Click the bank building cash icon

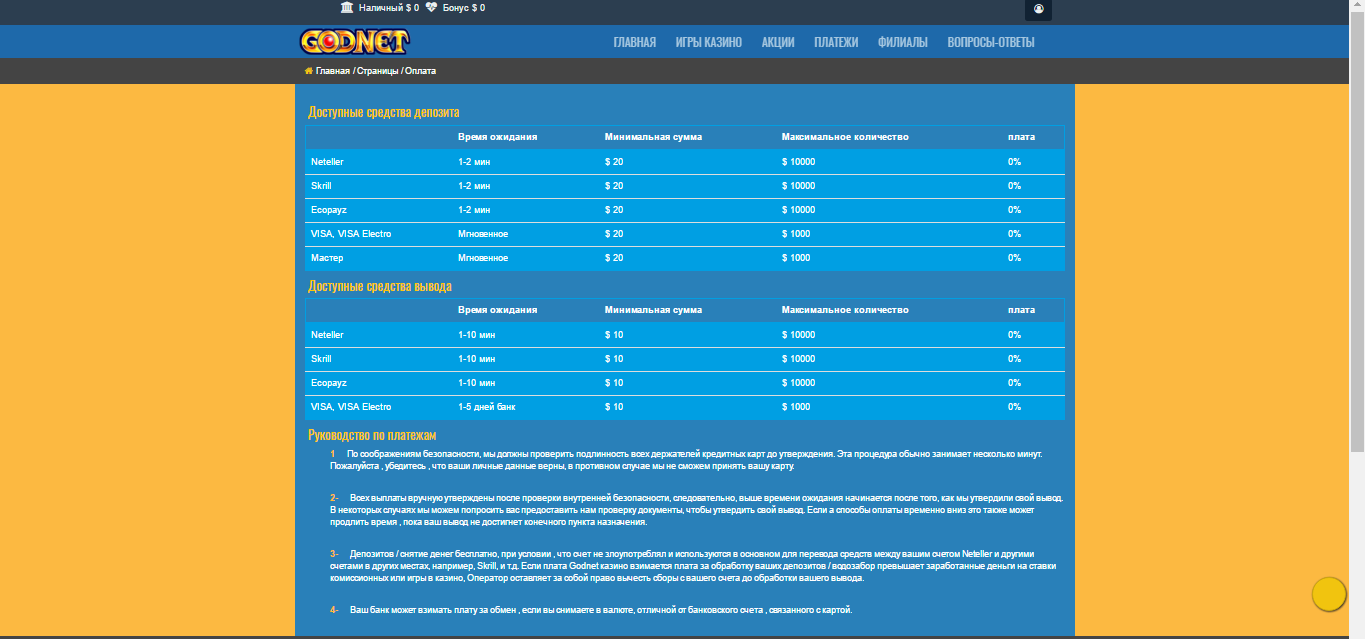coord(347,8)
